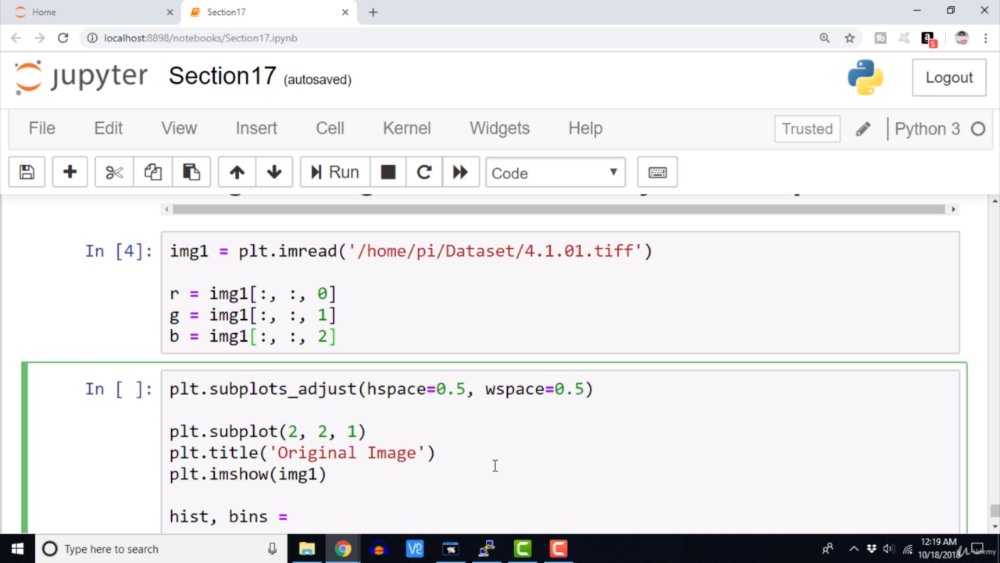Click the taskbar microphone icon

[x=272, y=549]
